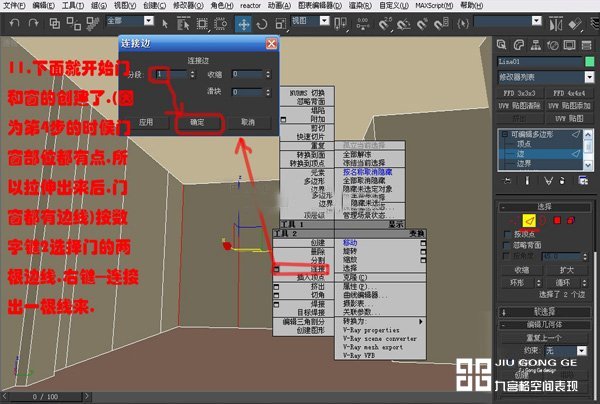Click 应用 in the 连接边 dialog
The width and height of the screenshot is (600, 404).
point(146,122)
